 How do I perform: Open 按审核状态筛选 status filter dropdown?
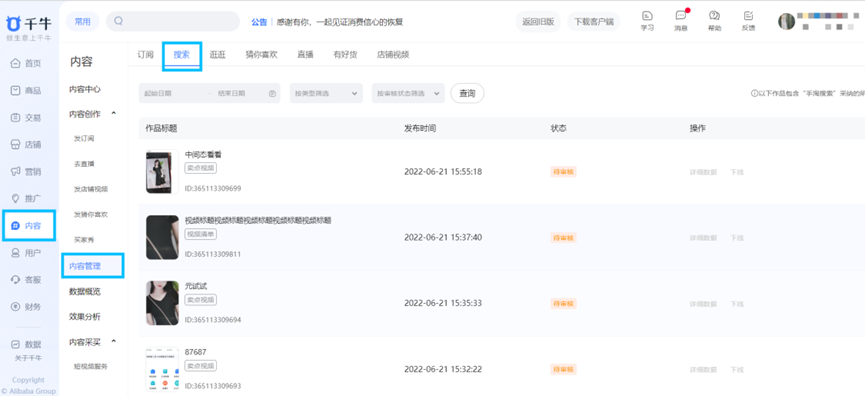click(x=408, y=94)
